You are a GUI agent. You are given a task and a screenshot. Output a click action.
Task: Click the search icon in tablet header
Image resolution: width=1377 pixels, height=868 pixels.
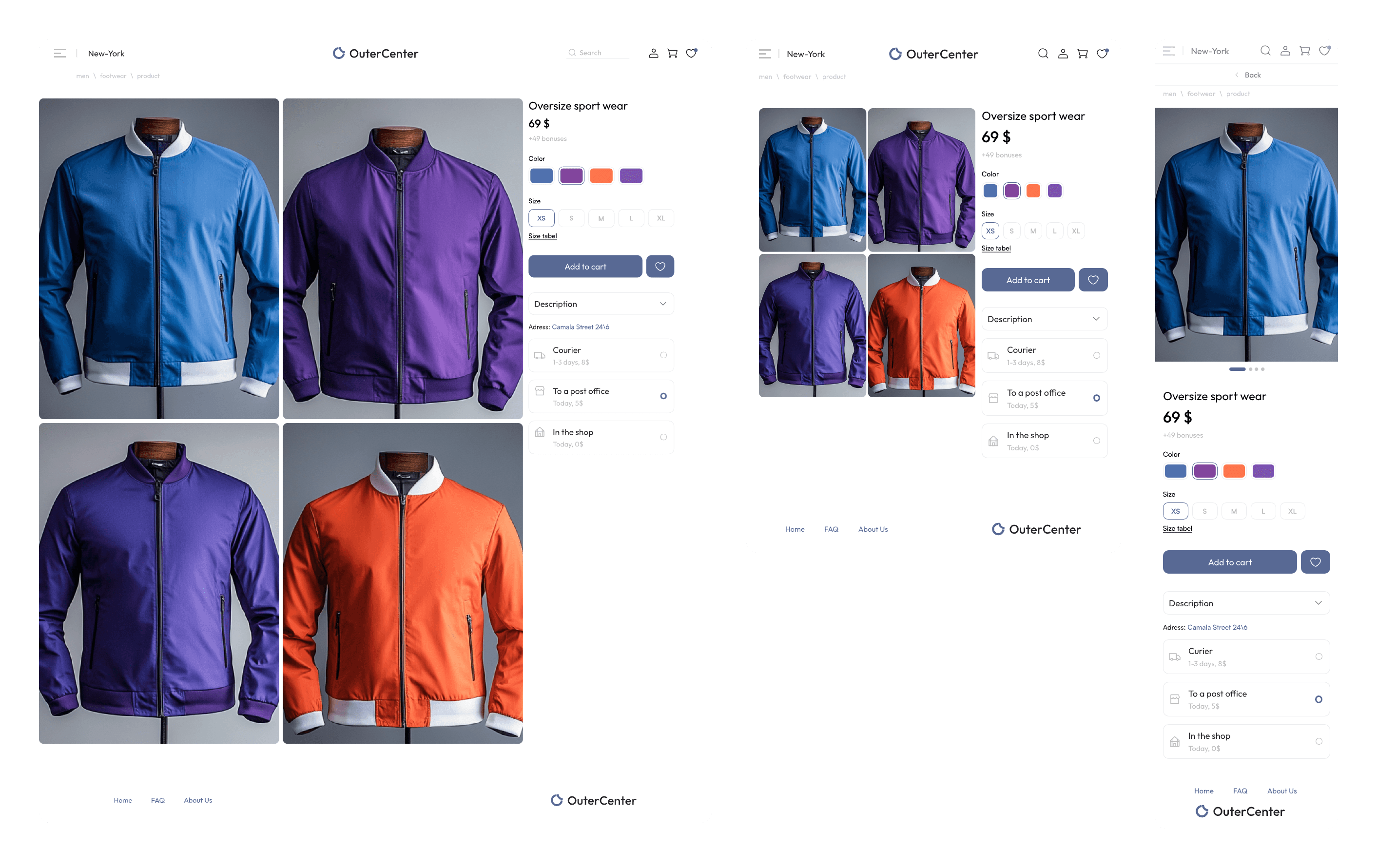[x=1043, y=53]
